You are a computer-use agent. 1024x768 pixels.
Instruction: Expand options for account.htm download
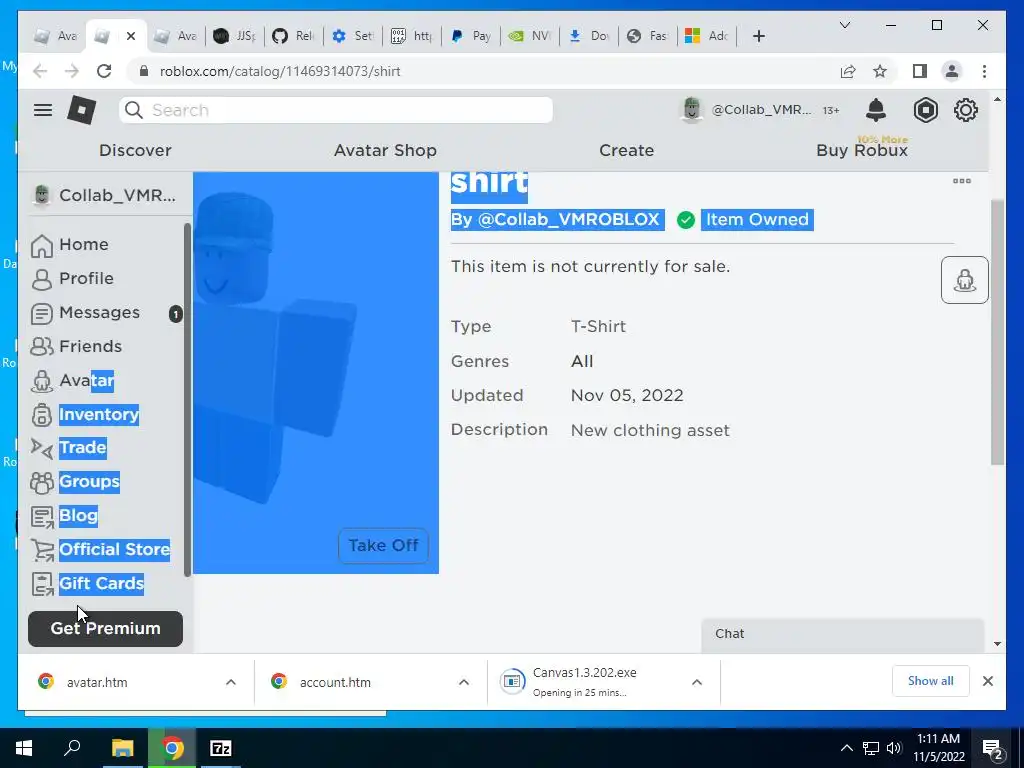(464, 682)
